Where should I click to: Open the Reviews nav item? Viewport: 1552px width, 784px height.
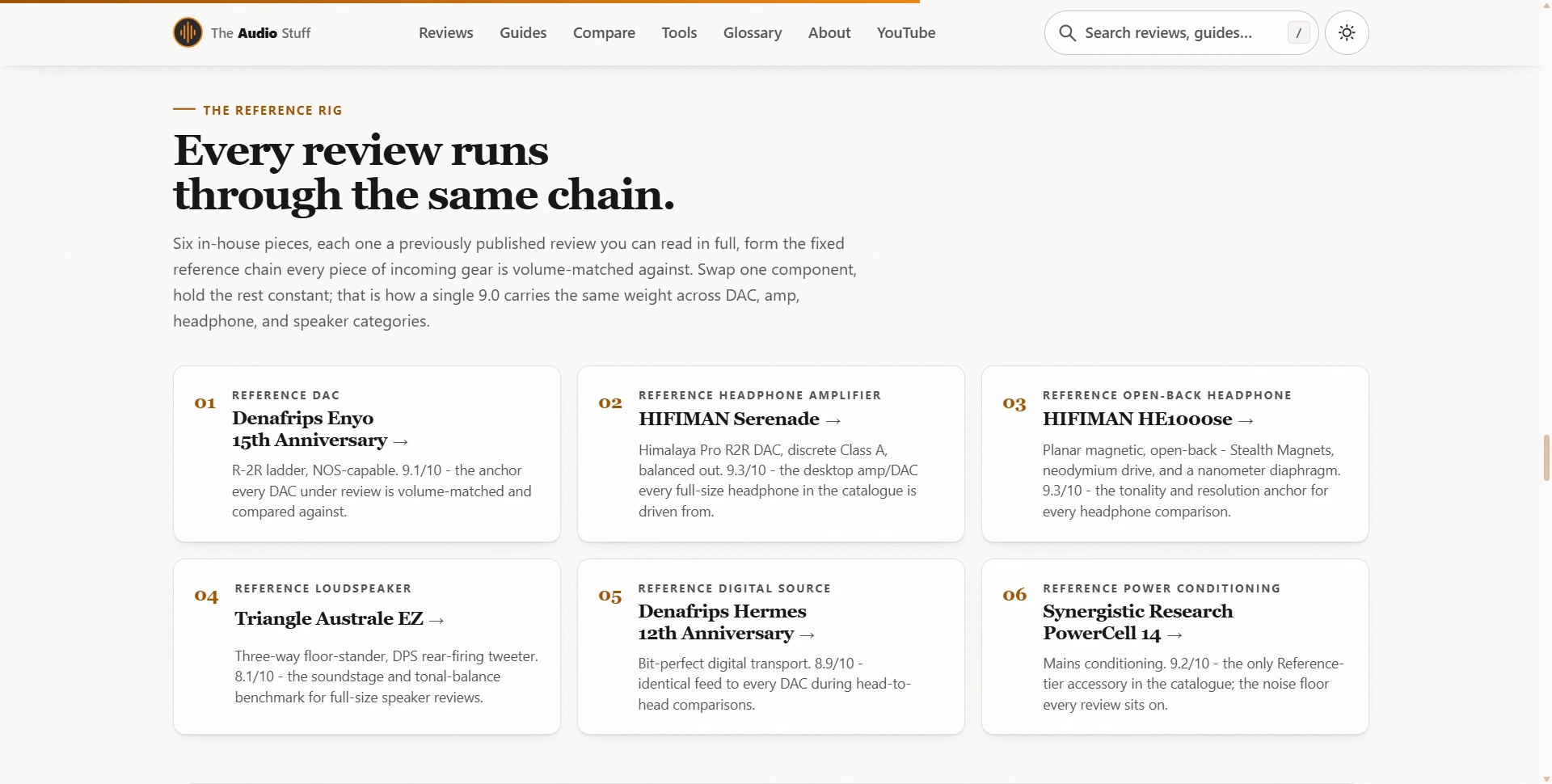pos(446,33)
